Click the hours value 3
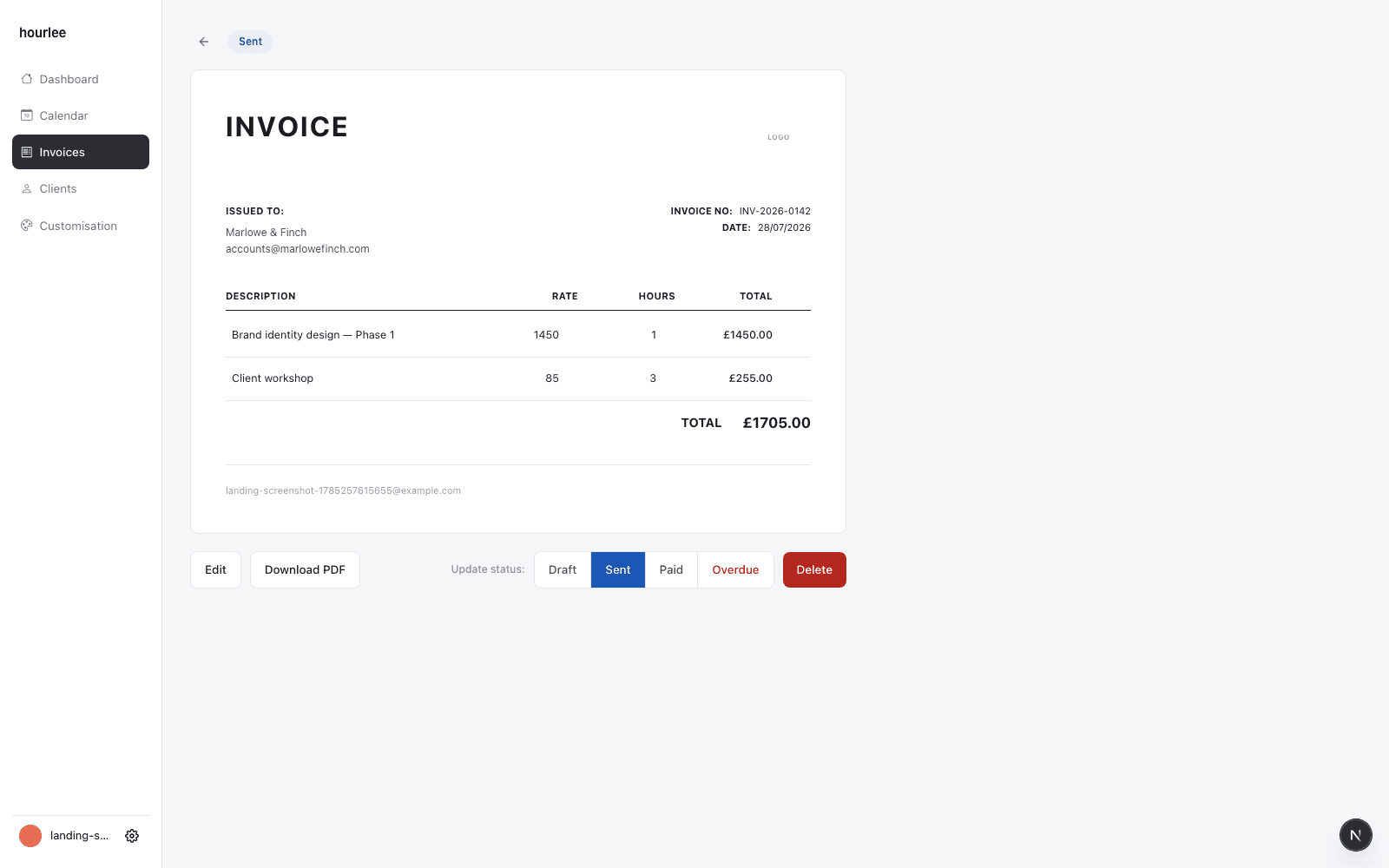This screenshot has width=1389, height=868. (x=653, y=378)
